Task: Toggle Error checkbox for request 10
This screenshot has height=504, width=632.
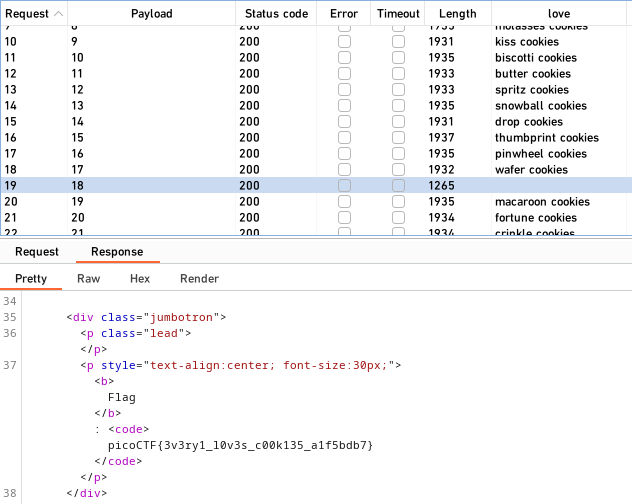Action: click(x=344, y=42)
